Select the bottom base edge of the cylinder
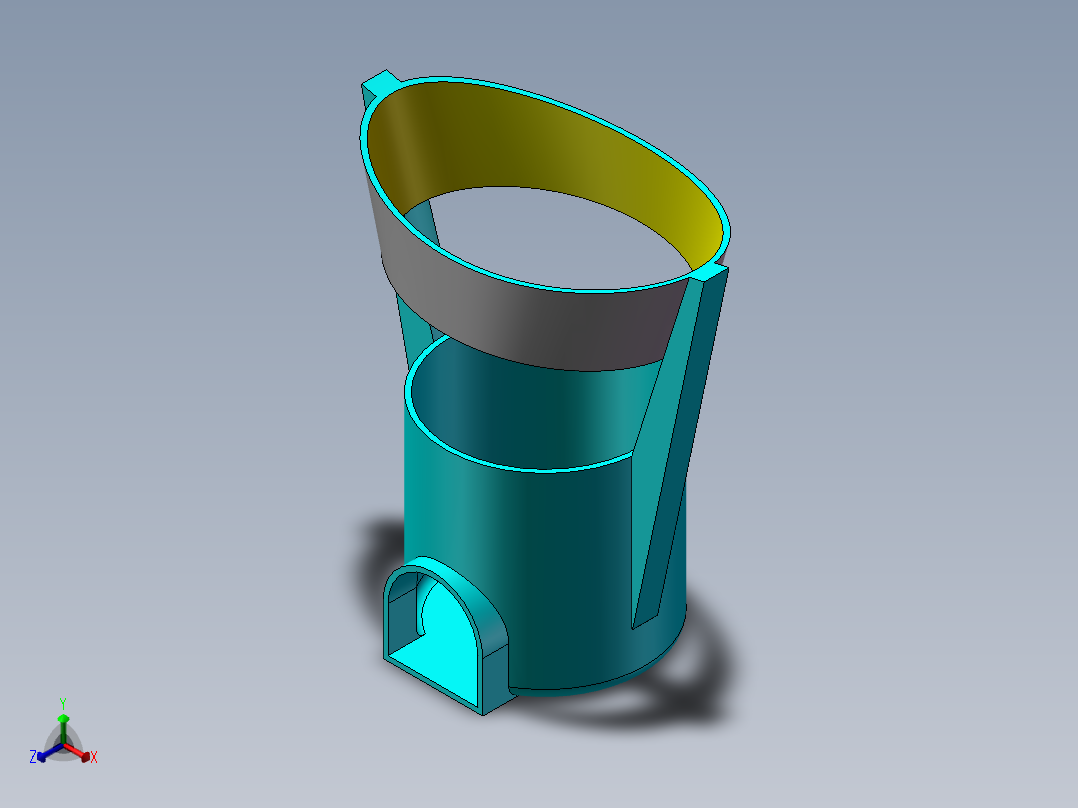 598,683
